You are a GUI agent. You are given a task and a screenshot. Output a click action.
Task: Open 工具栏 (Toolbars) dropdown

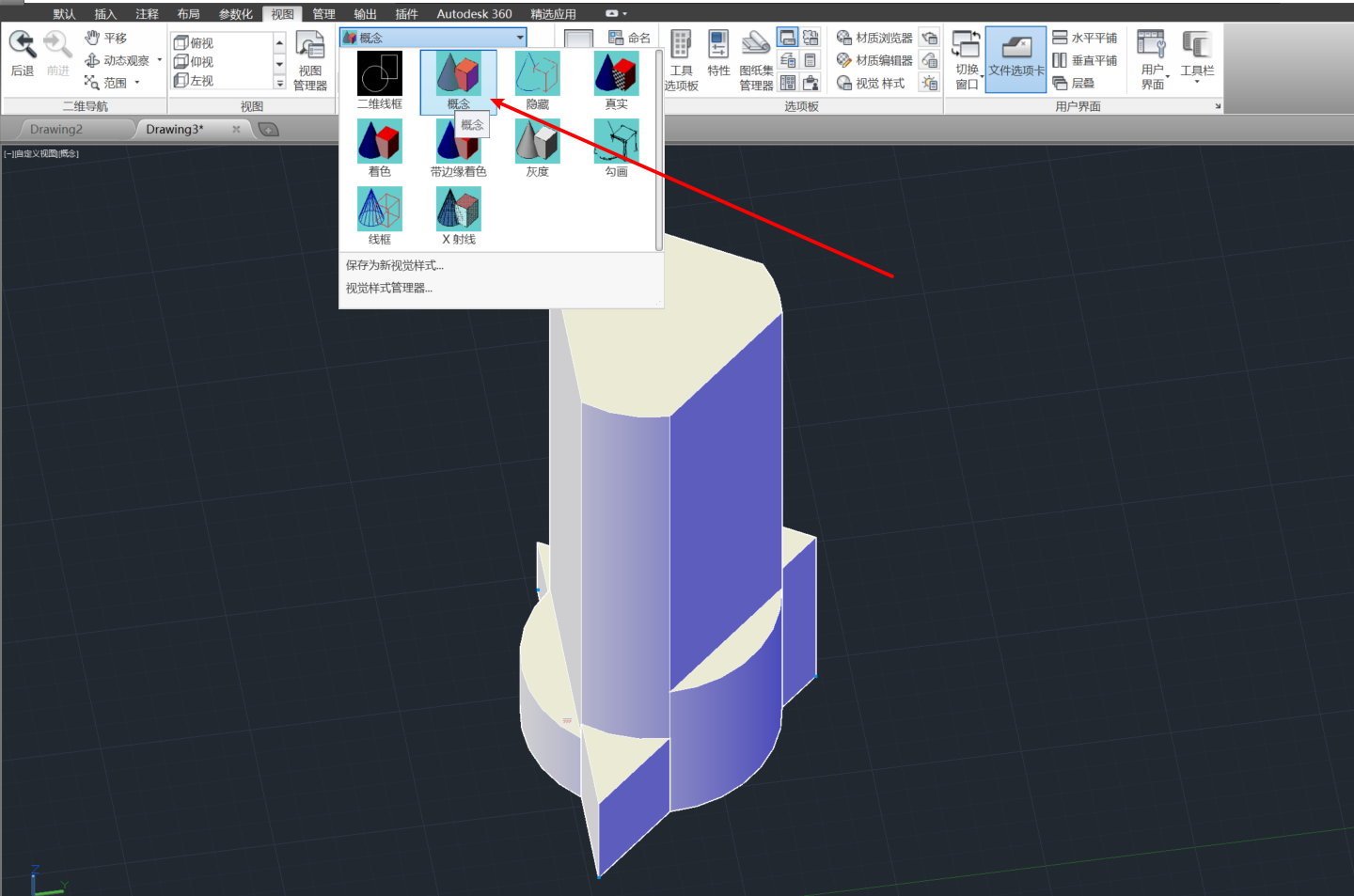click(x=1197, y=58)
